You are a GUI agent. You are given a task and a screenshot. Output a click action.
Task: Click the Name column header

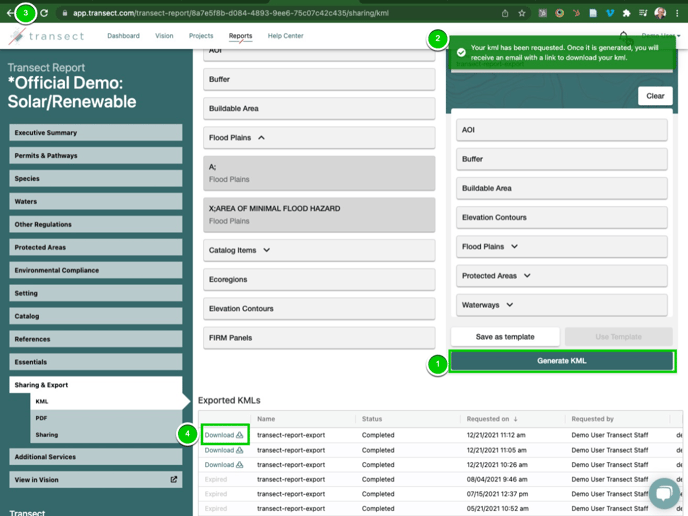tap(266, 419)
